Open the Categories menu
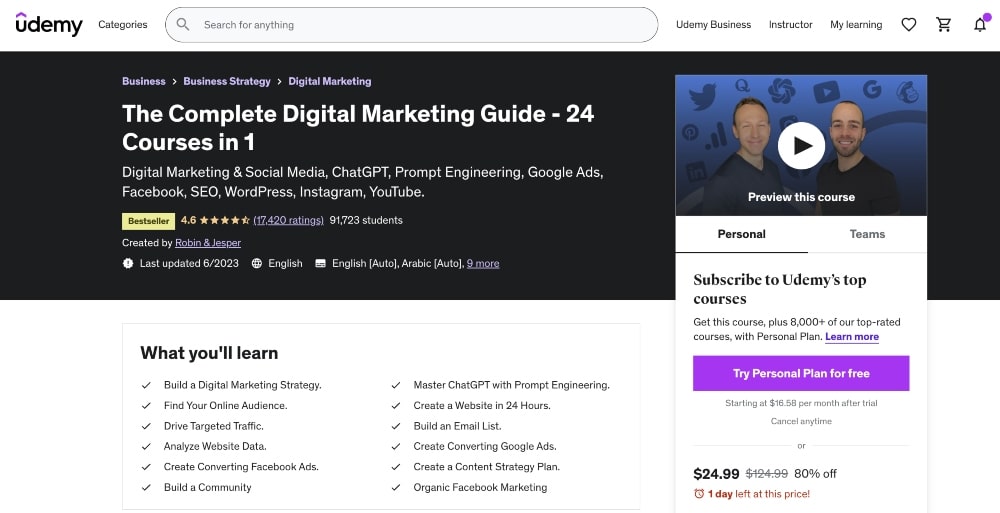 122,25
